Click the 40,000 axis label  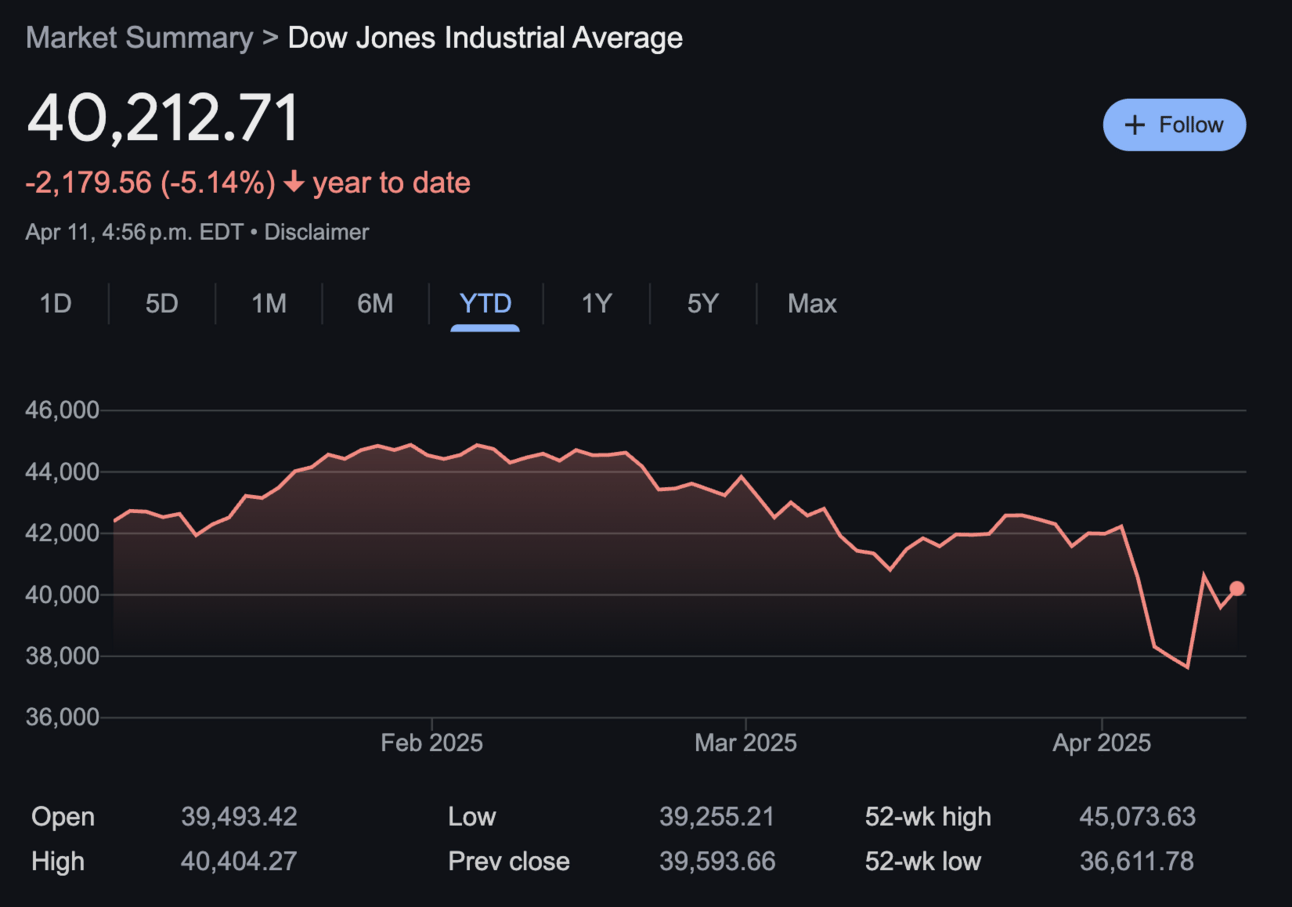tap(63, 595)
